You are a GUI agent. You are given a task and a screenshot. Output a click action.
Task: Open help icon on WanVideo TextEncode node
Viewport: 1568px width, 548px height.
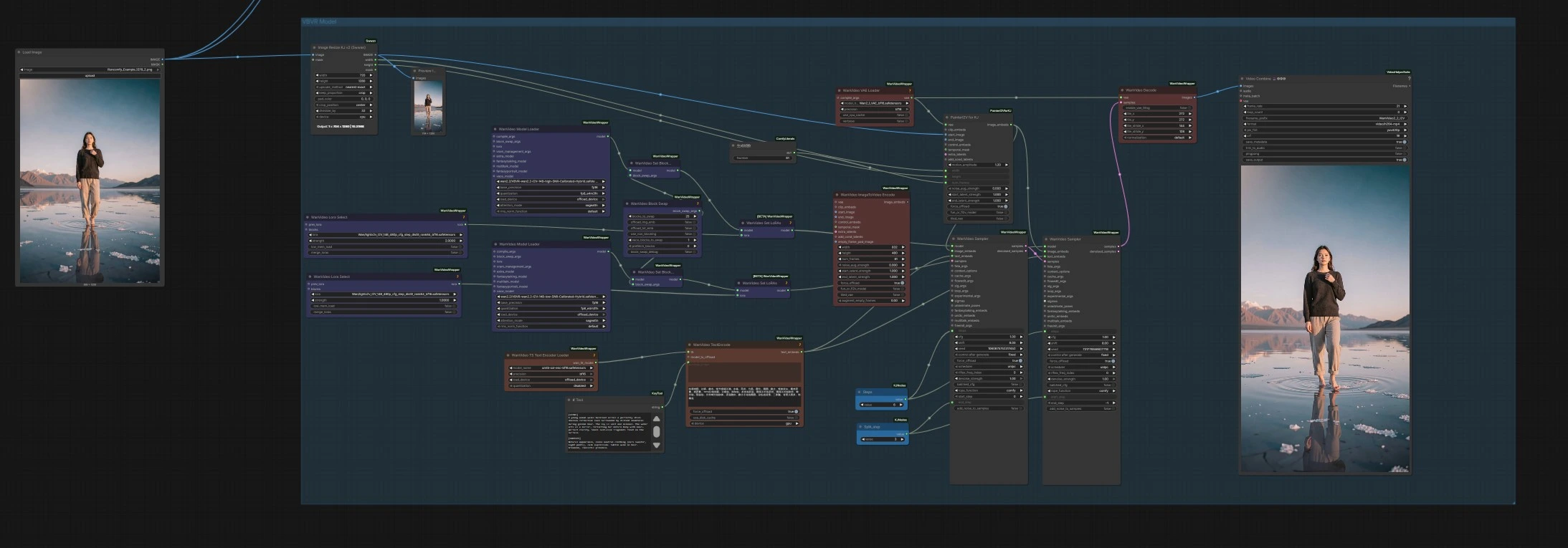[799, 345]
